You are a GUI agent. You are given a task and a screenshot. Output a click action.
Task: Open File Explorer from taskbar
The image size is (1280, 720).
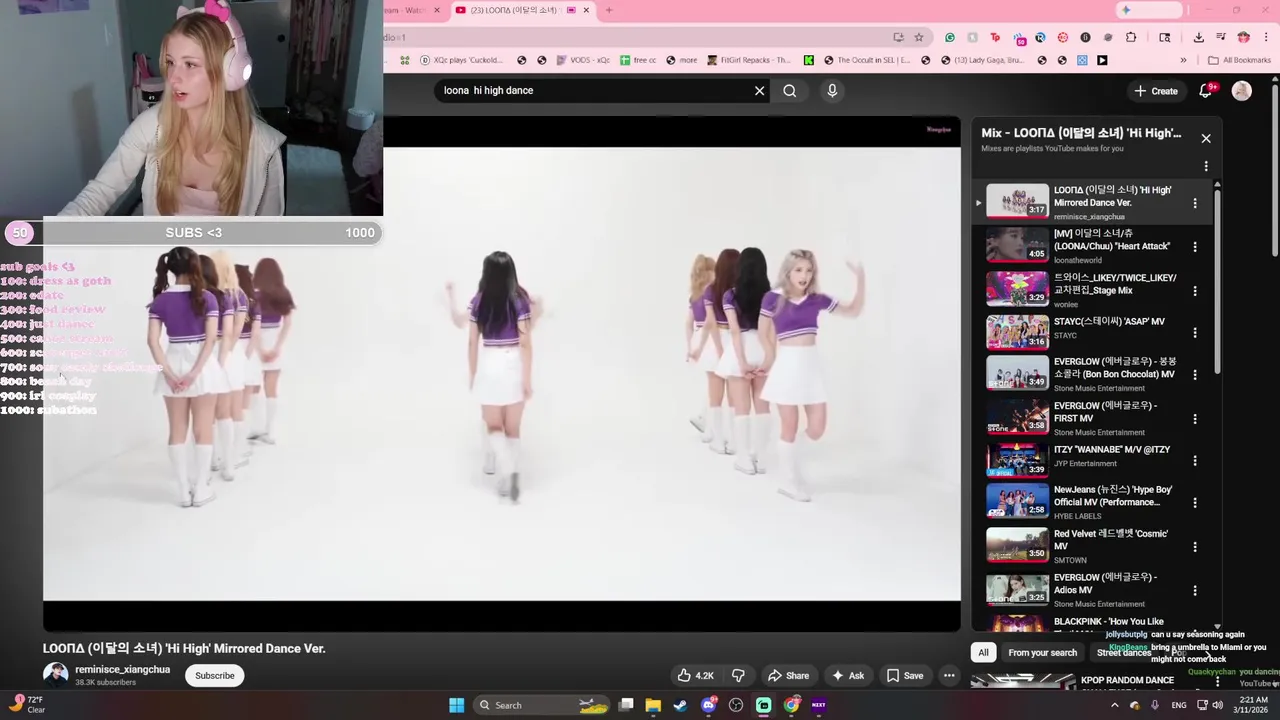tap(653, 705)
